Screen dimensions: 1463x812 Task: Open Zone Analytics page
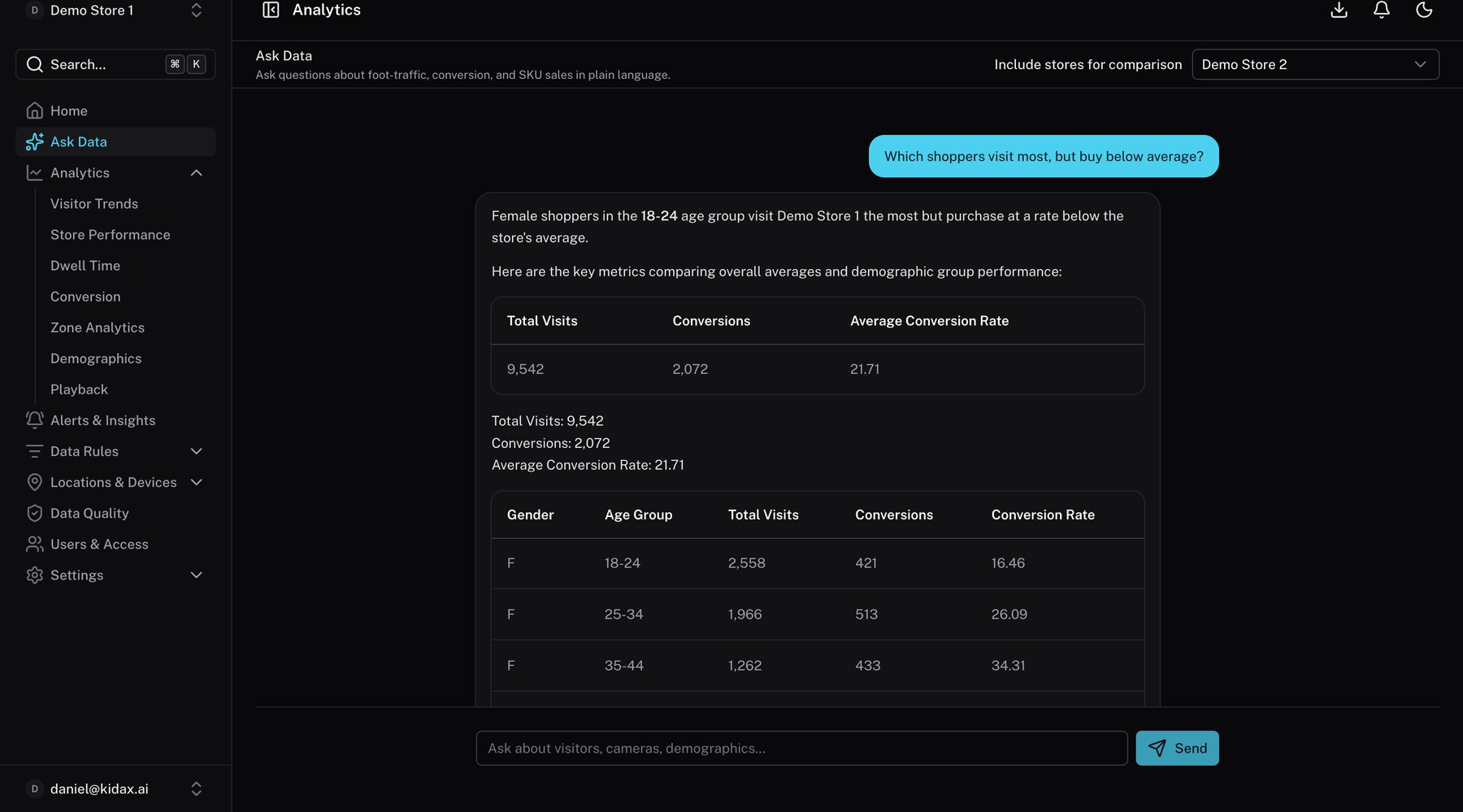click(98, 327)
